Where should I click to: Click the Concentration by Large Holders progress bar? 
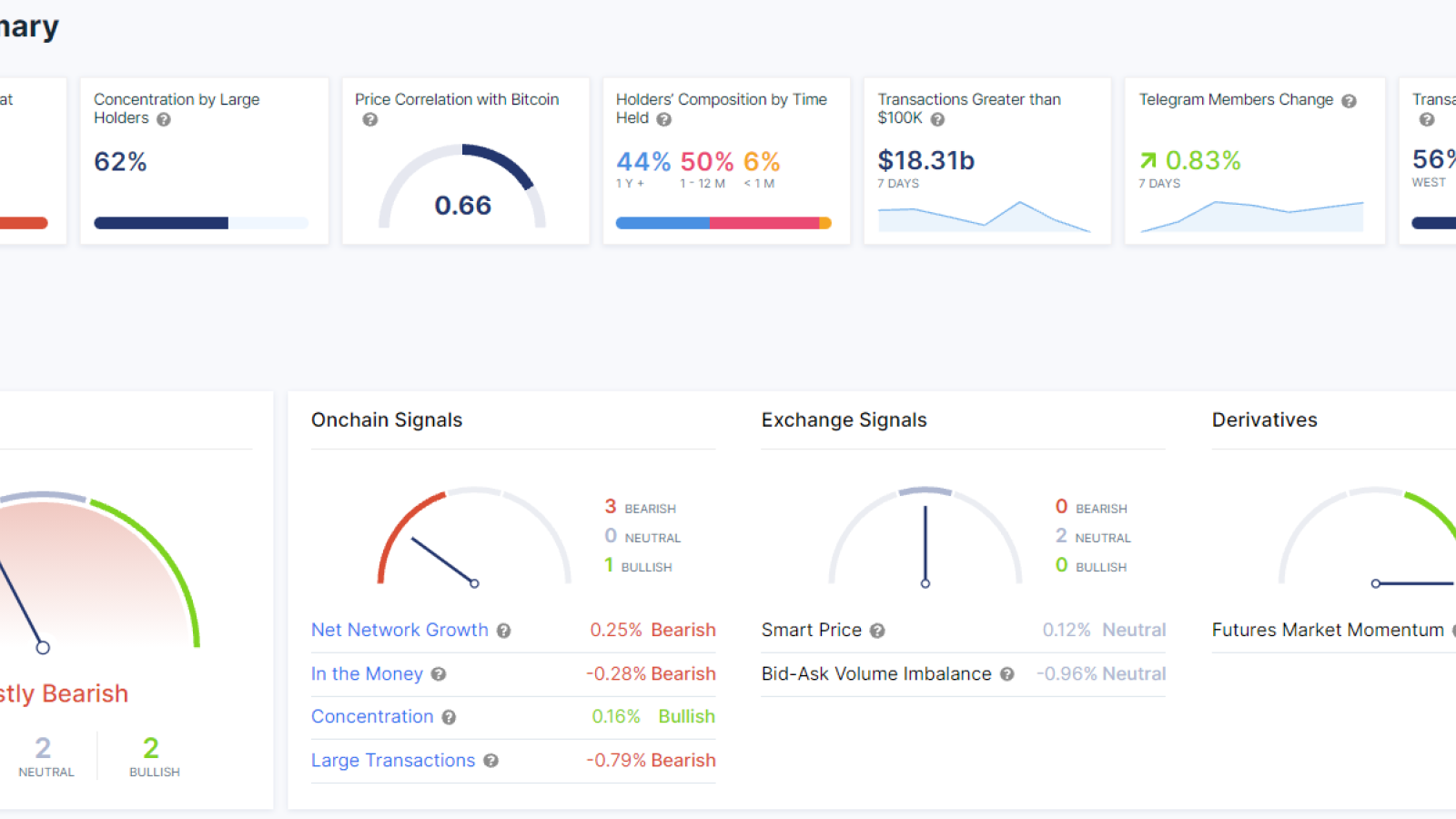tap(201, 223)
